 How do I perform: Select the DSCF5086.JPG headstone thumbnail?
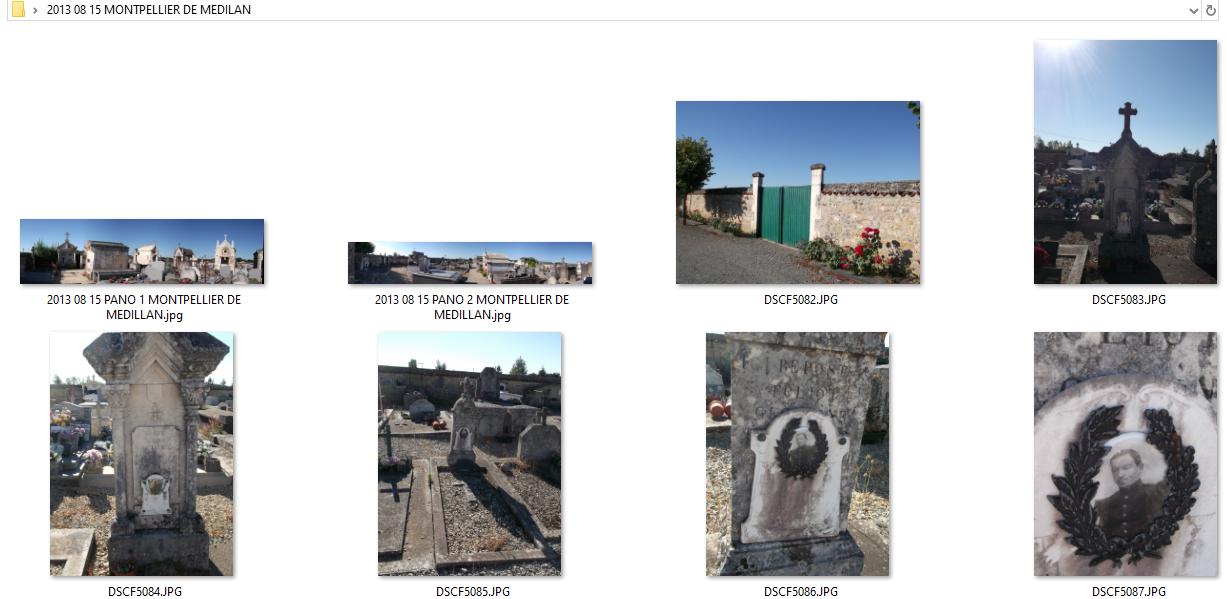coord(798,454)
